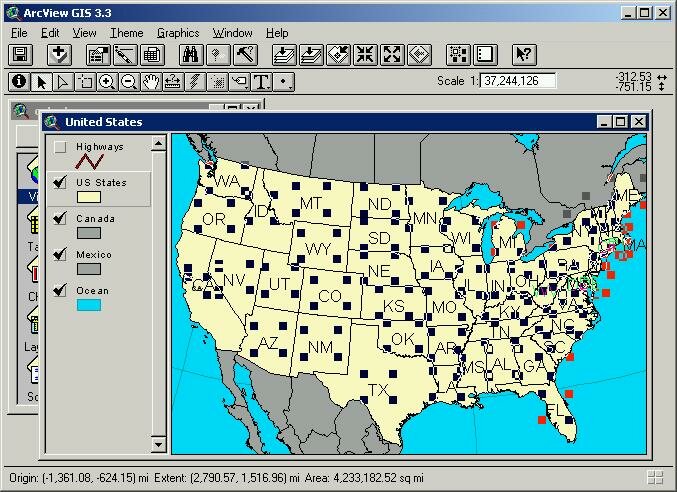Maximize the United States view window

click(x=620, y=122)
